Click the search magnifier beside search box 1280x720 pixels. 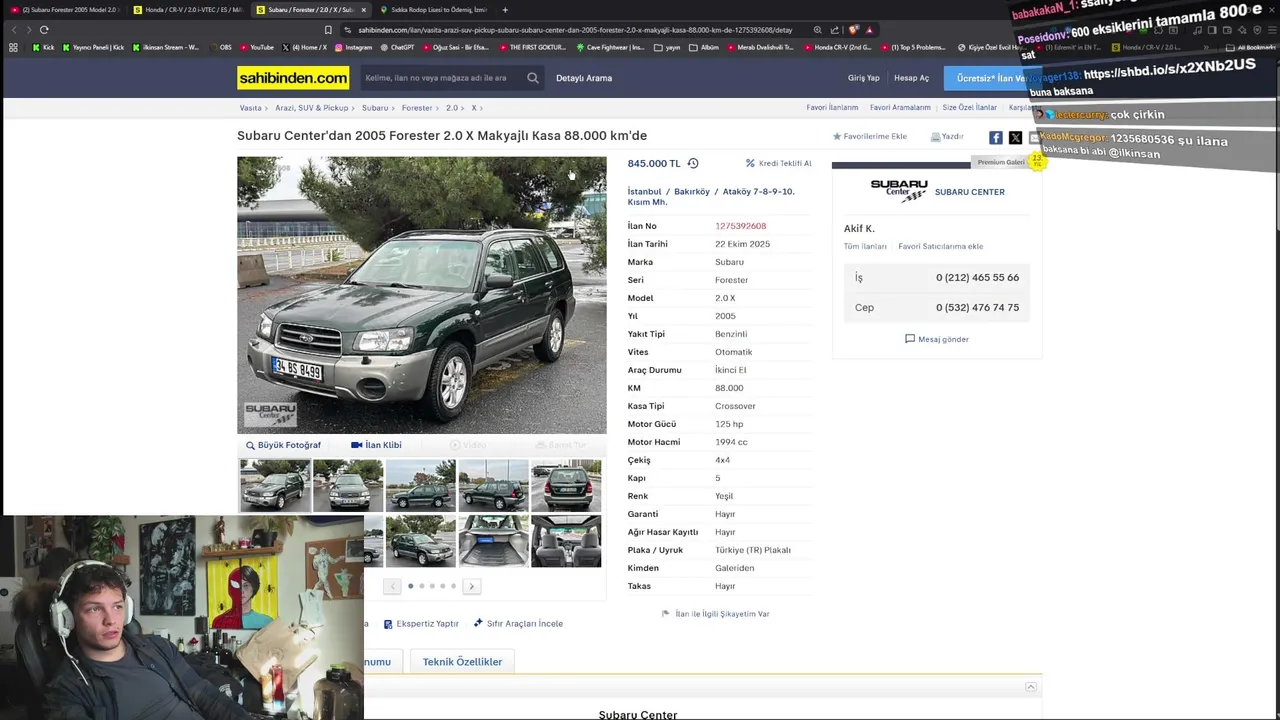[533, 78]
